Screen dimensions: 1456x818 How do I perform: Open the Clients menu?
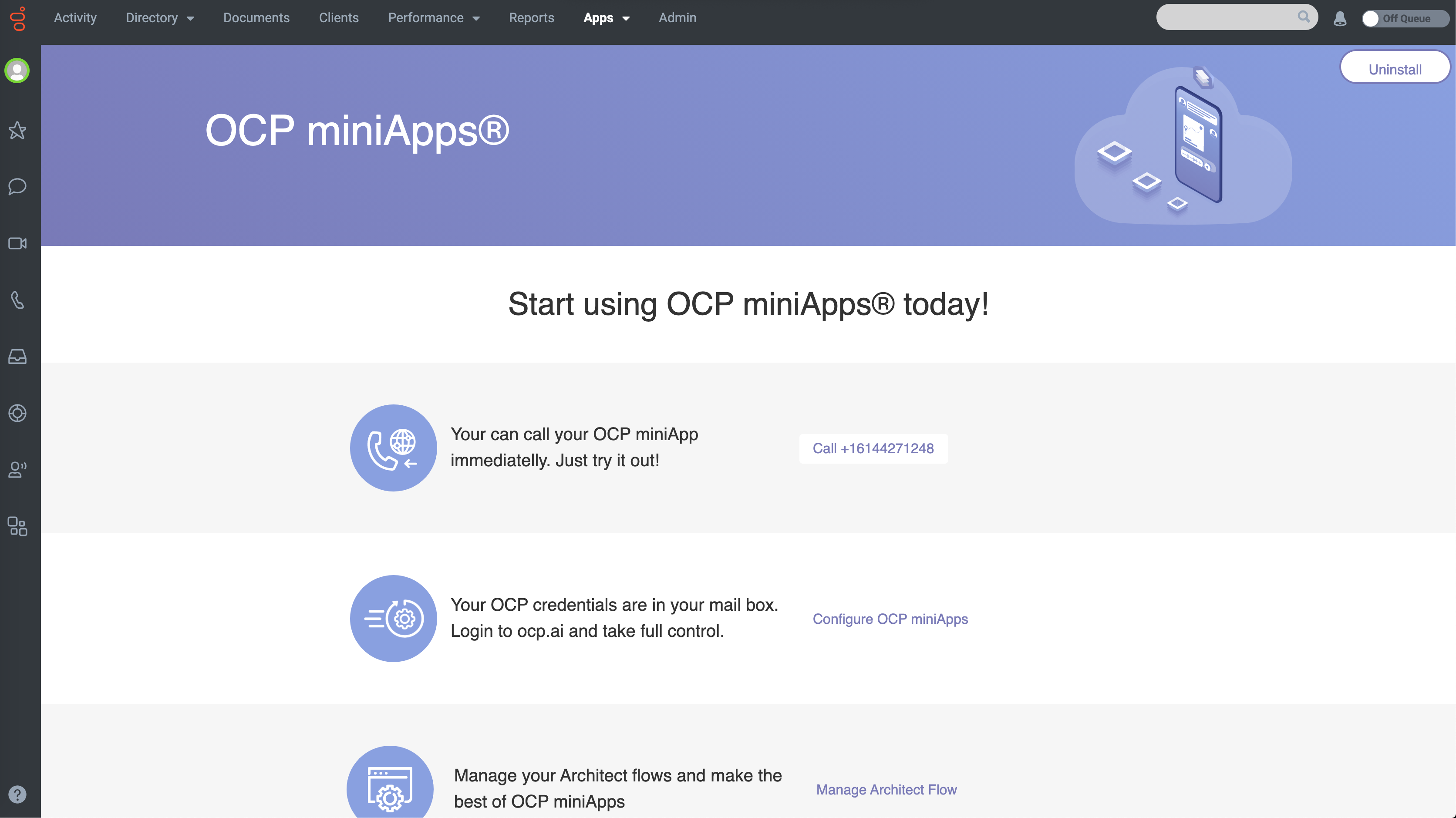click(x=339, y=18)
